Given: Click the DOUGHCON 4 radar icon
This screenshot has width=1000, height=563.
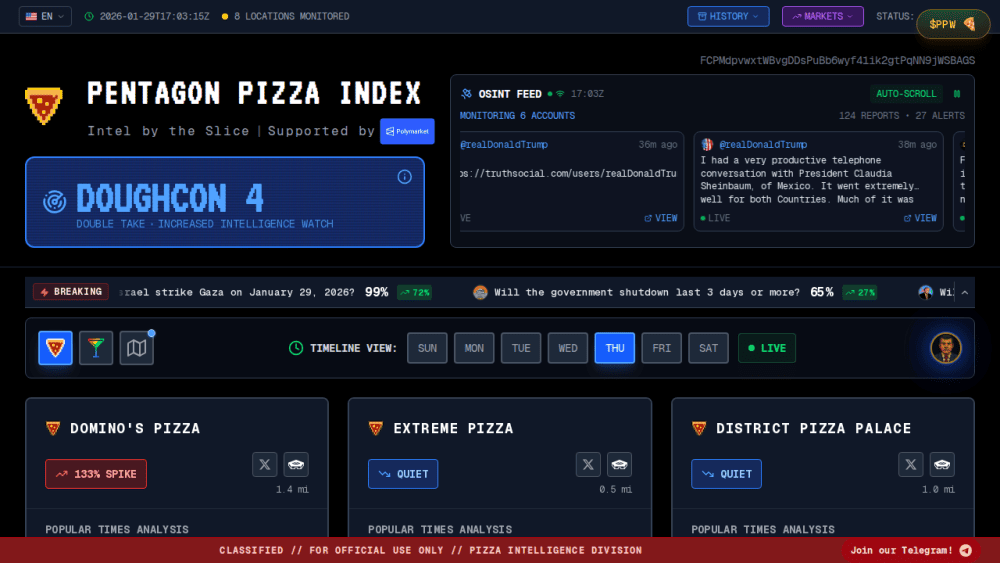Looking at the screenshot, I should point(54,201).
